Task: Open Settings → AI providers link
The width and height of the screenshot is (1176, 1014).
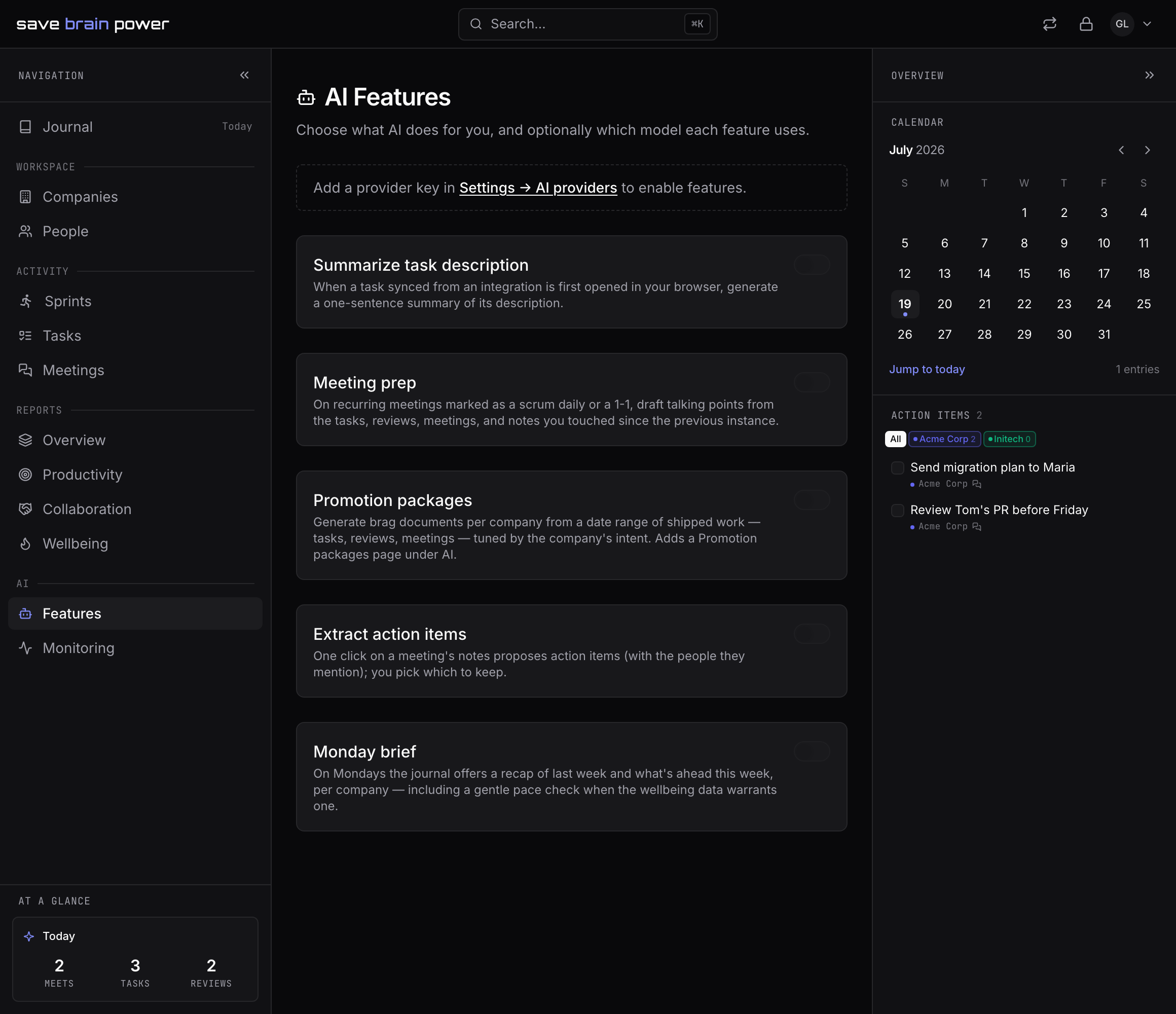Action: tap(537, 188)
